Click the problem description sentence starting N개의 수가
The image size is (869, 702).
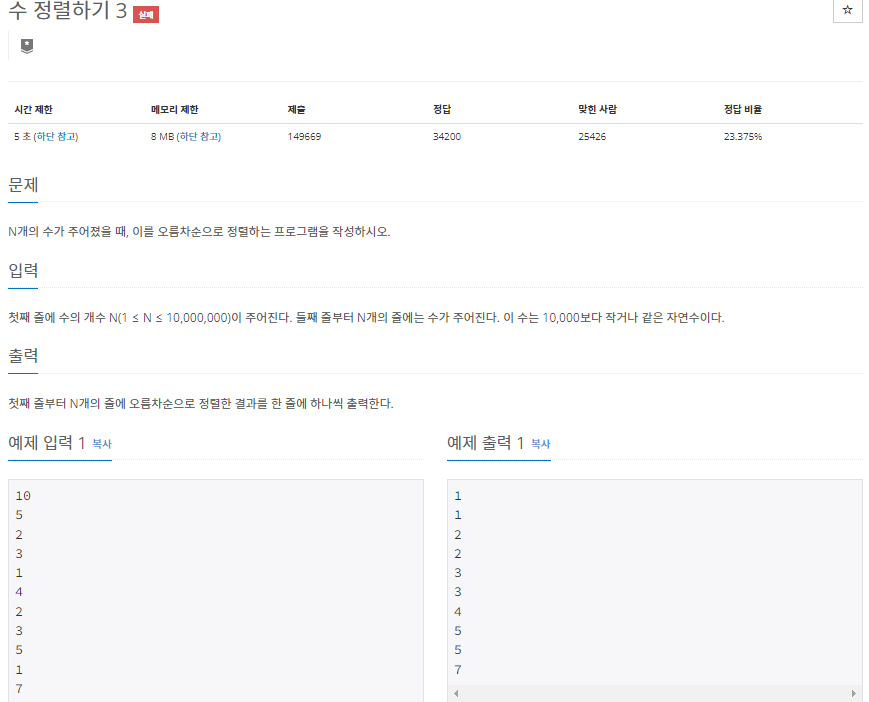[x=199, y=232]
